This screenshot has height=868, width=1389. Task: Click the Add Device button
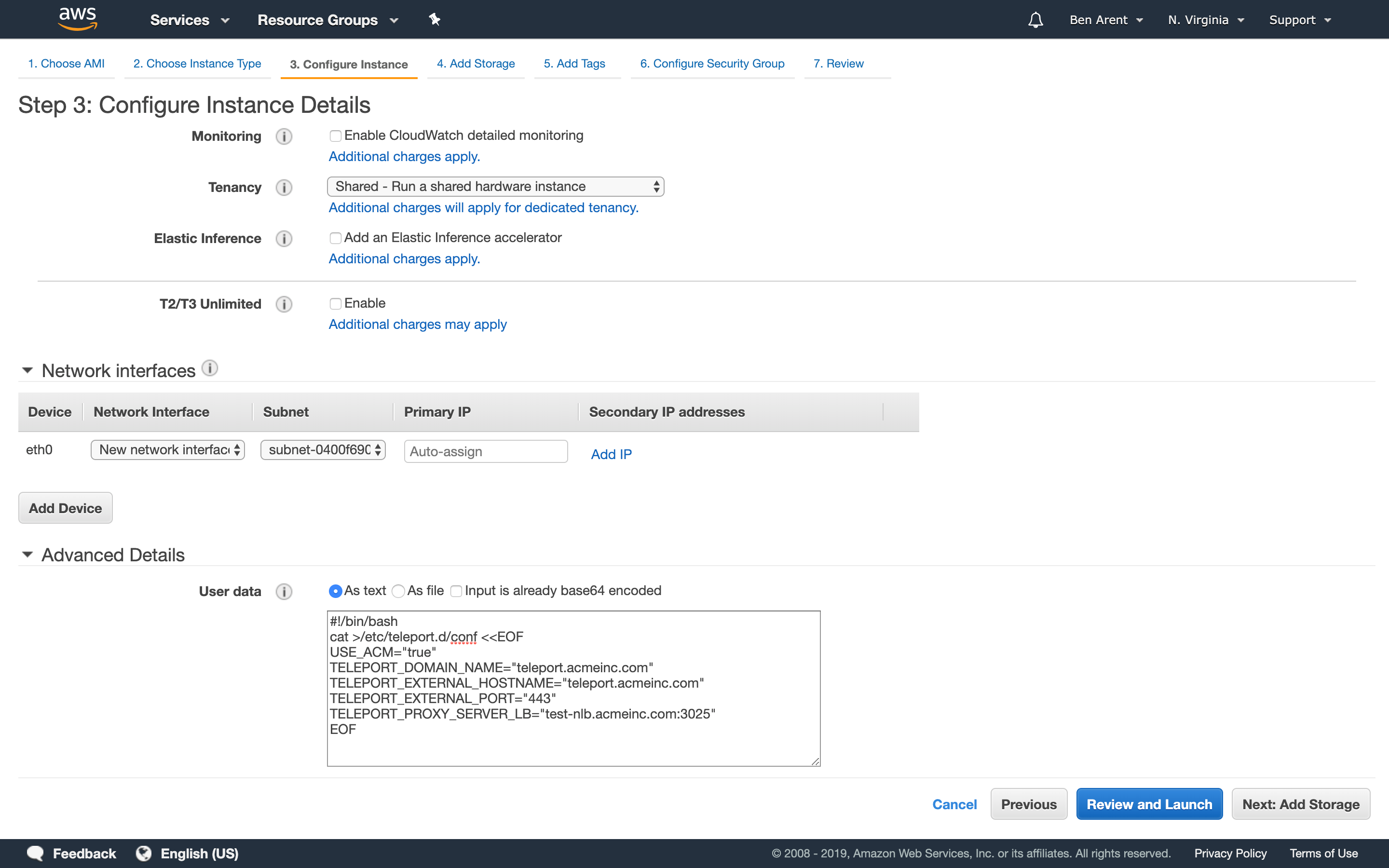pyautogui.click(x=66, y=508)
